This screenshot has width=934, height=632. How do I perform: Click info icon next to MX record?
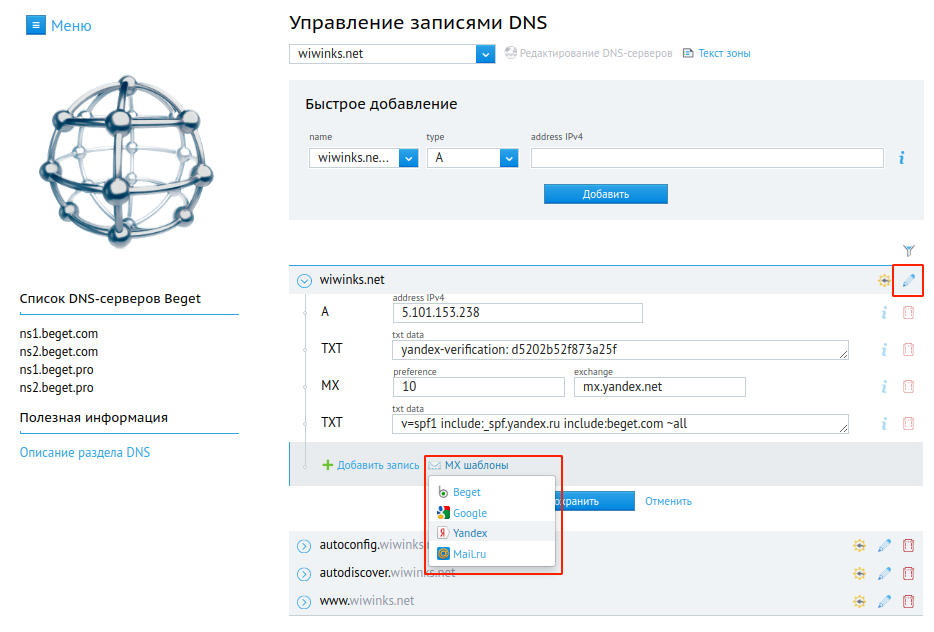click(884, 387)
